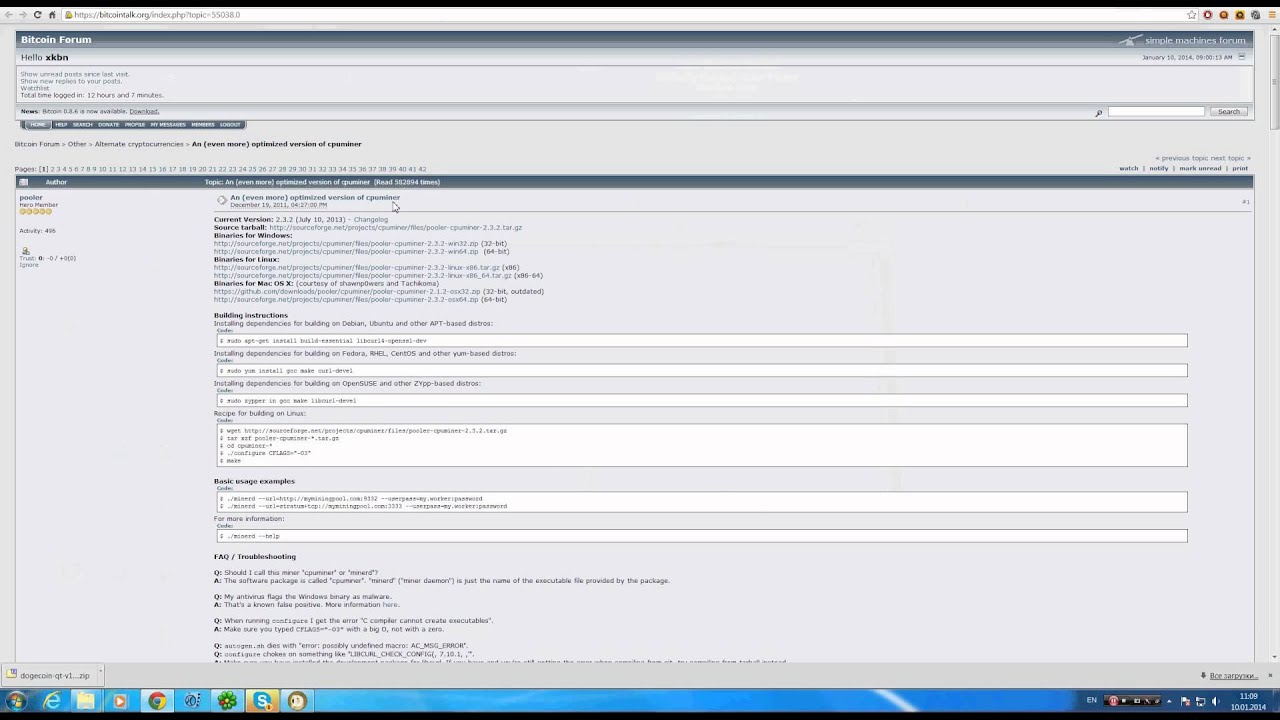The image size is (1280, 720).
Task: Click the browser forward arrow
Action: [x=22, y=15]
